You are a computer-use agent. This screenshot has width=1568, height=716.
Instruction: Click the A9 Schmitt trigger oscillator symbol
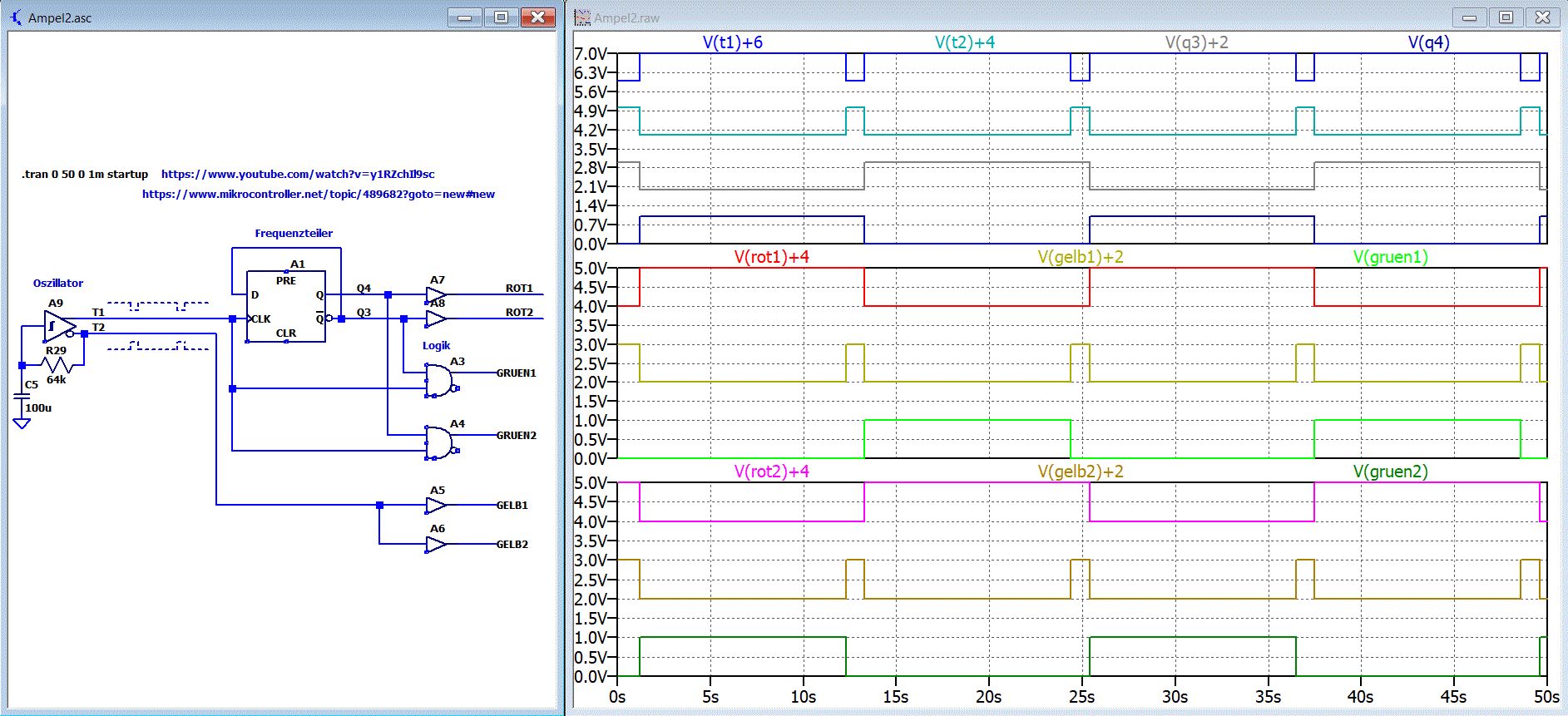pos(58,327)
